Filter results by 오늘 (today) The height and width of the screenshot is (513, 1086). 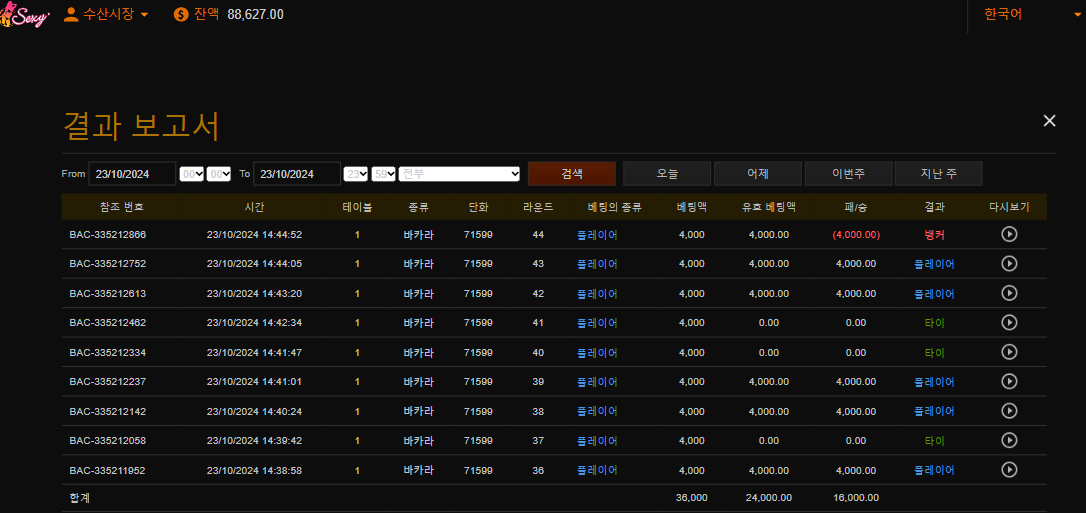click(666, 174)
